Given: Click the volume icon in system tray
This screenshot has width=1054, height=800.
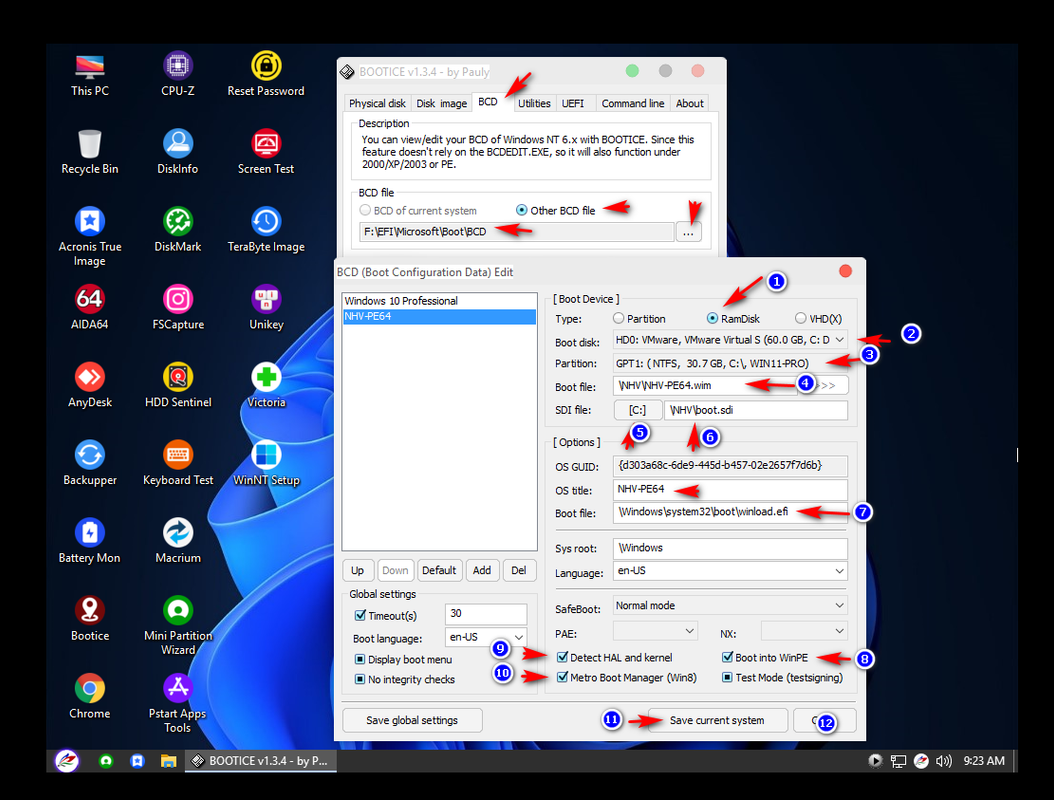Looking at the screenshot, I should point(944,761).
